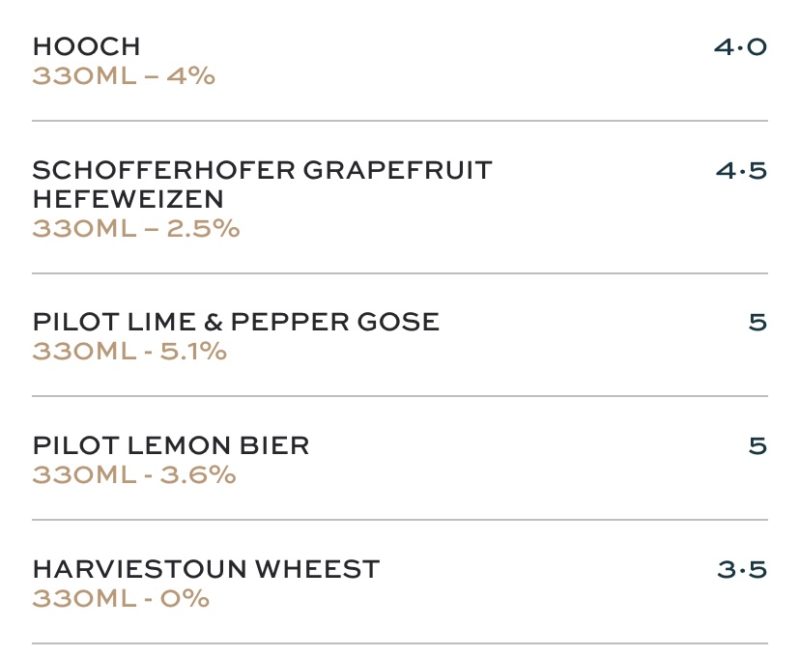This screenshot has height=656, width=800.
Task: Click the Hooch 330ML – 4% details
Action: tap(123, 76)
